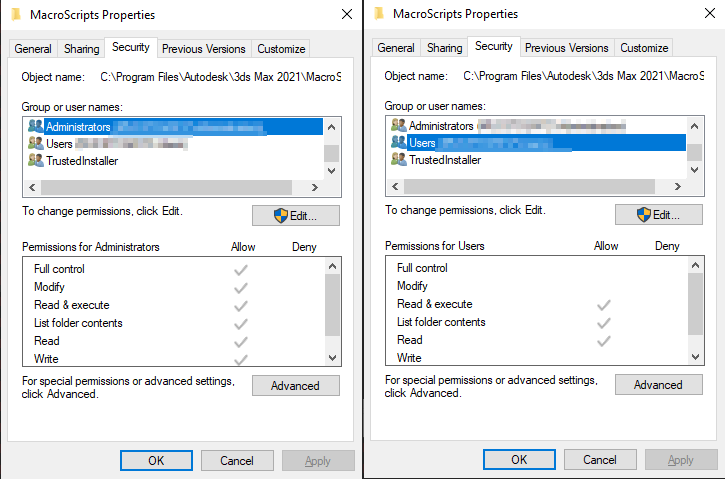Image resolution: width=725 pixels, height=479 pixels.
Task: Click Advanced button in left dialog
Action: (x=295, y=386)
